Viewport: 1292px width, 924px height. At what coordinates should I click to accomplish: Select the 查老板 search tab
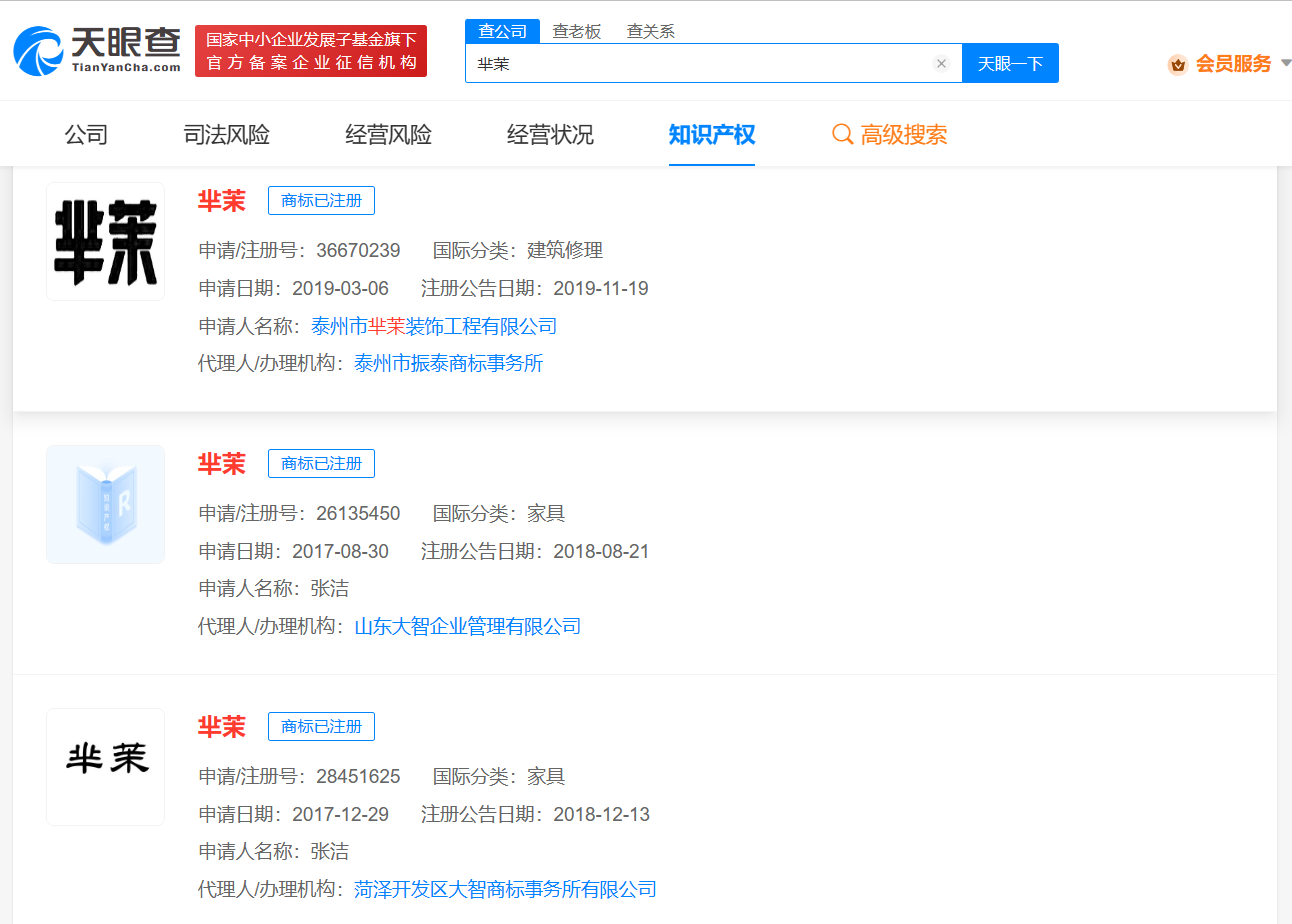577,31
